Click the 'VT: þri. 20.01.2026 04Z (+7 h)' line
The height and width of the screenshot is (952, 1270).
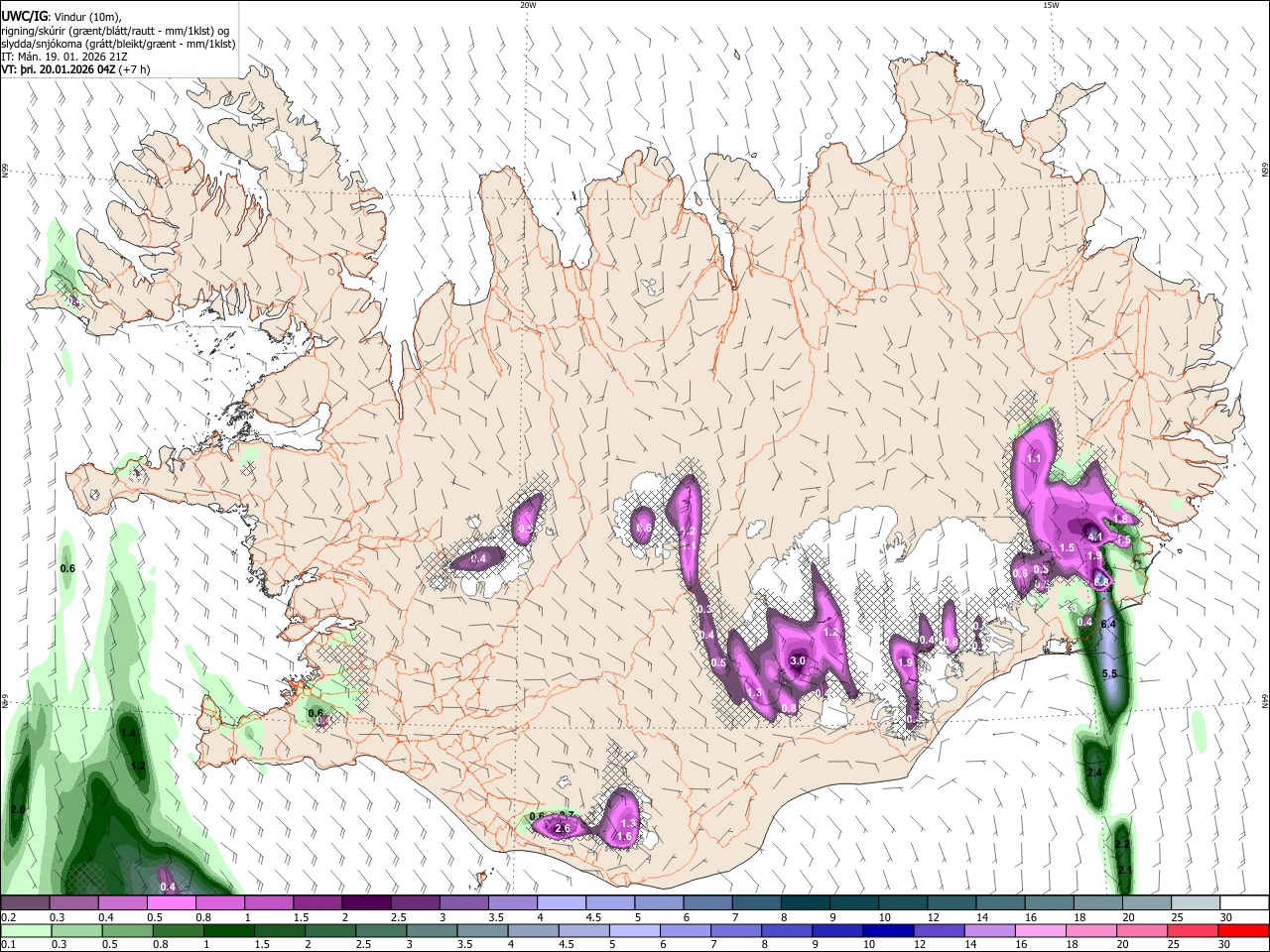point(75,69)
